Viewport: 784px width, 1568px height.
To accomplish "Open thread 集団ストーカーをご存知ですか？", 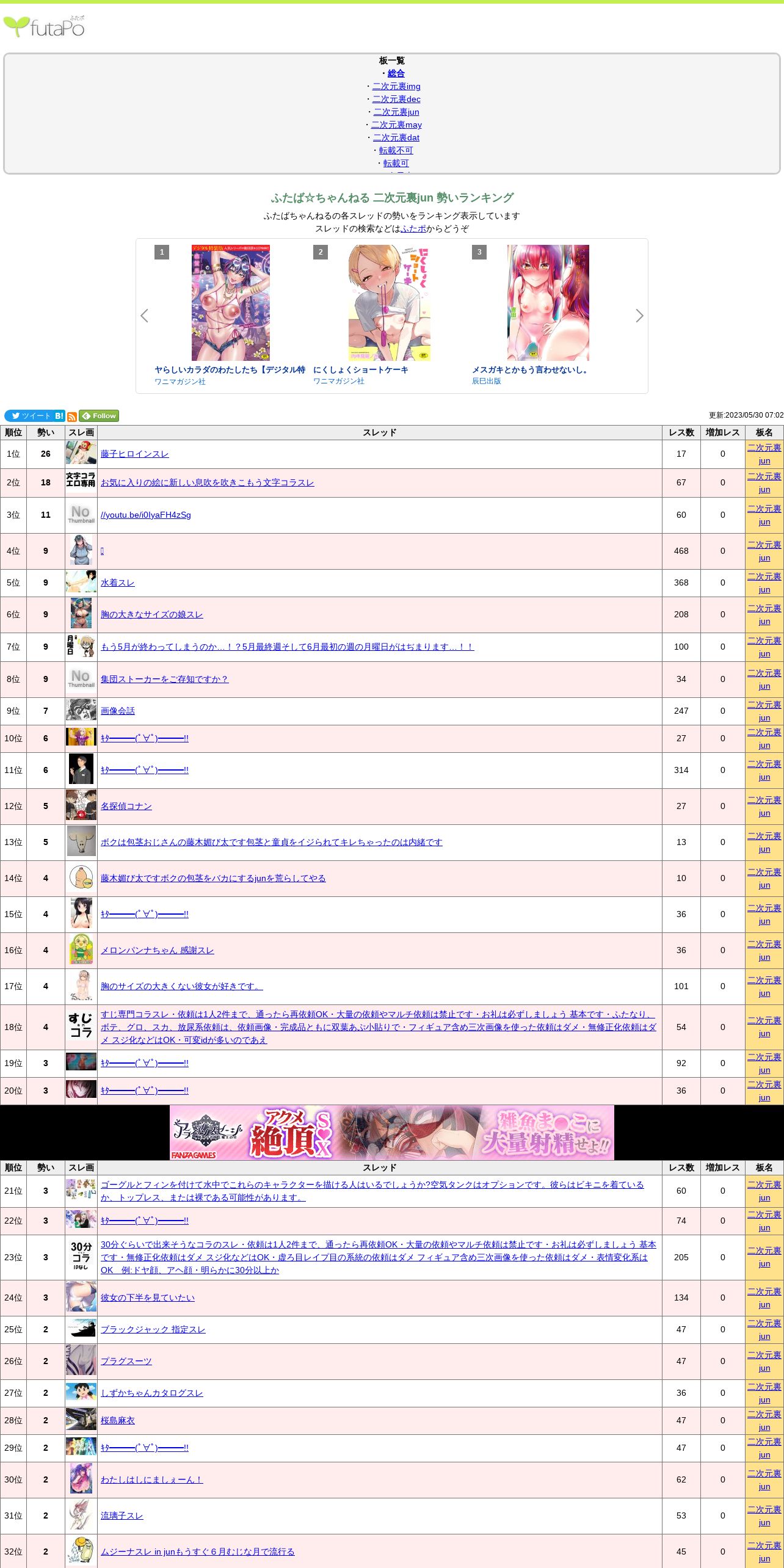I will pyautogui.click(x=165, y=679).
